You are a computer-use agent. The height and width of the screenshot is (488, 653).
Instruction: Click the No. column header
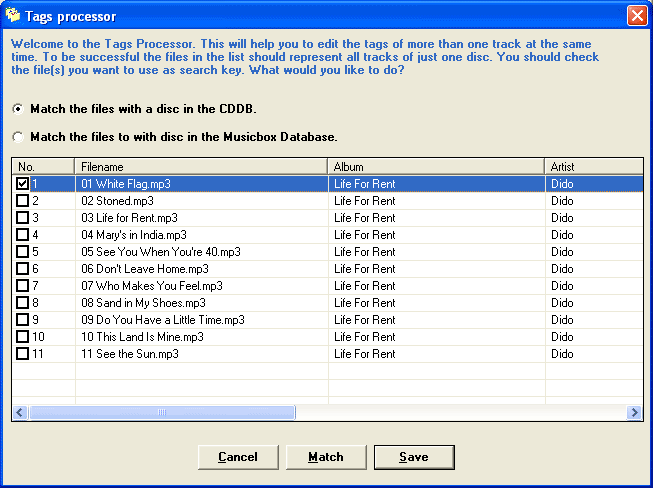tap(43, 166)
